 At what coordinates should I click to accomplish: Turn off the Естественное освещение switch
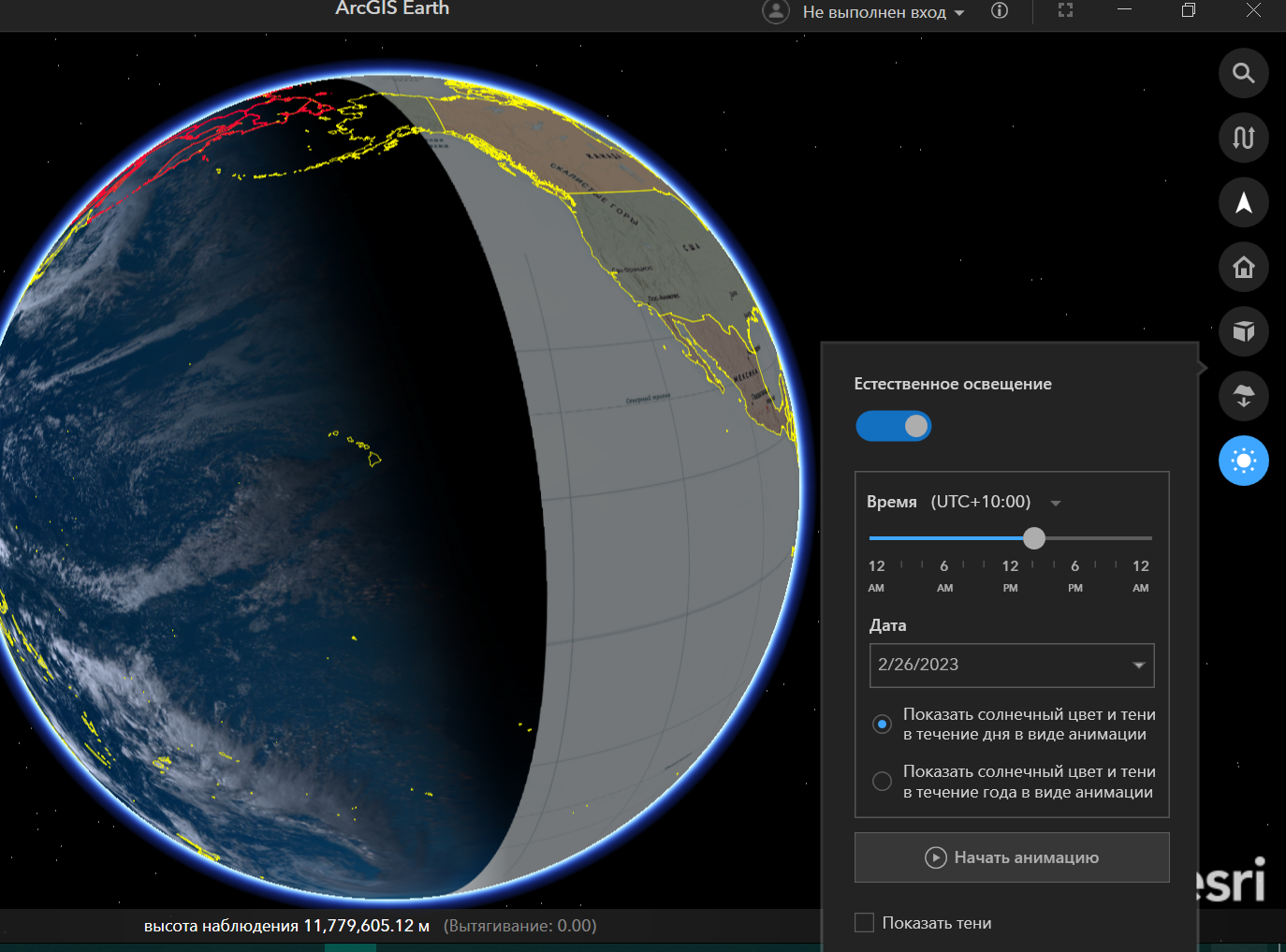pyautogui.click(x=894, y=426)
